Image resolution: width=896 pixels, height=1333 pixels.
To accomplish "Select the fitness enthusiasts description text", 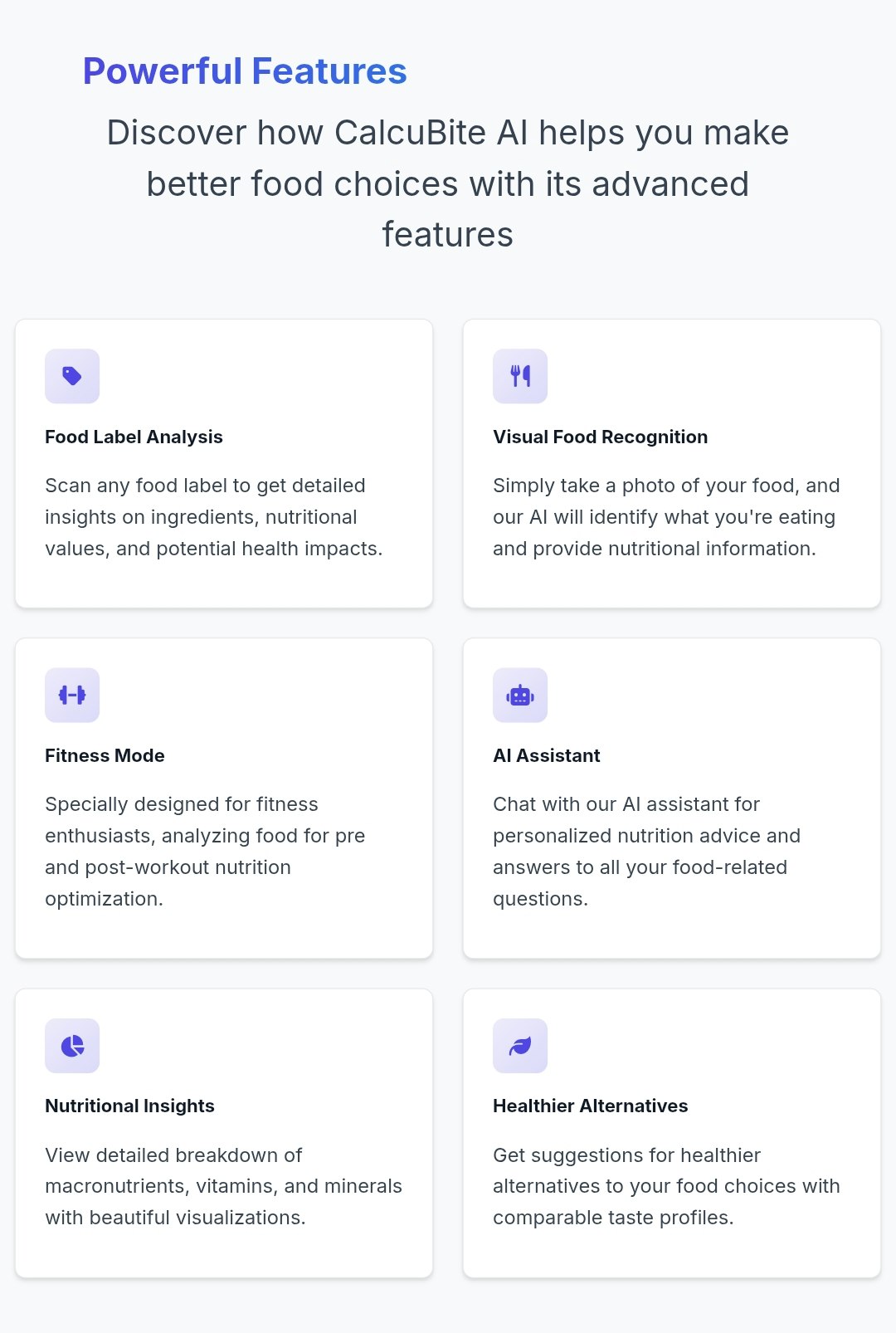I will [x=205, y=852].
